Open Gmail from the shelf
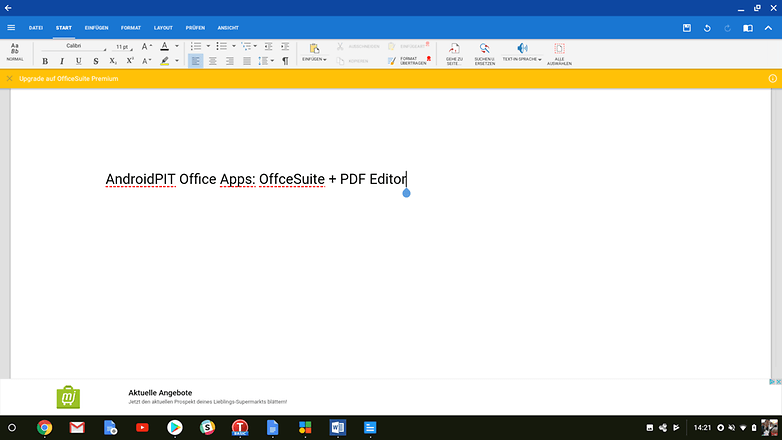The width and height of the screenshot is (782, 440). [x=77, y=428]
